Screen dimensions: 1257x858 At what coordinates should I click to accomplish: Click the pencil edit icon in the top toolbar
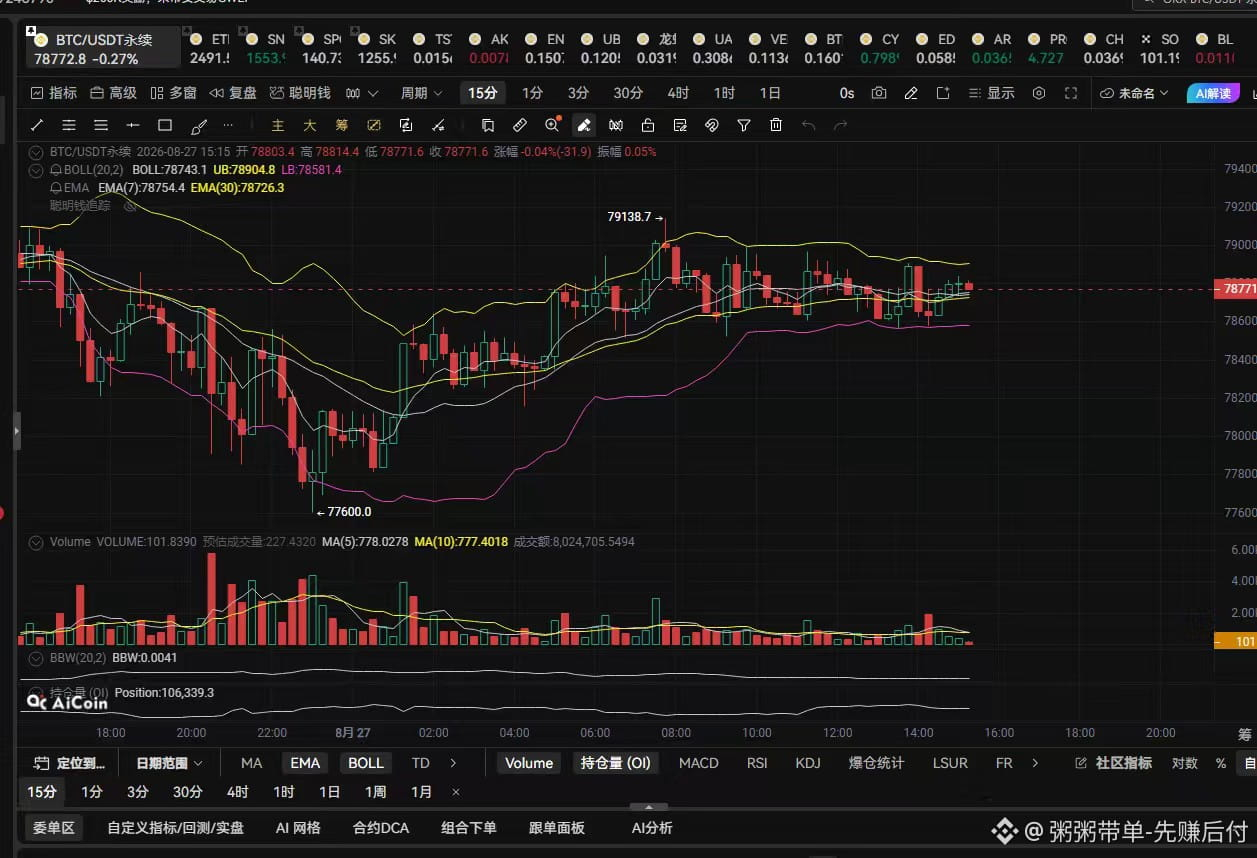[x=911, y=93]
